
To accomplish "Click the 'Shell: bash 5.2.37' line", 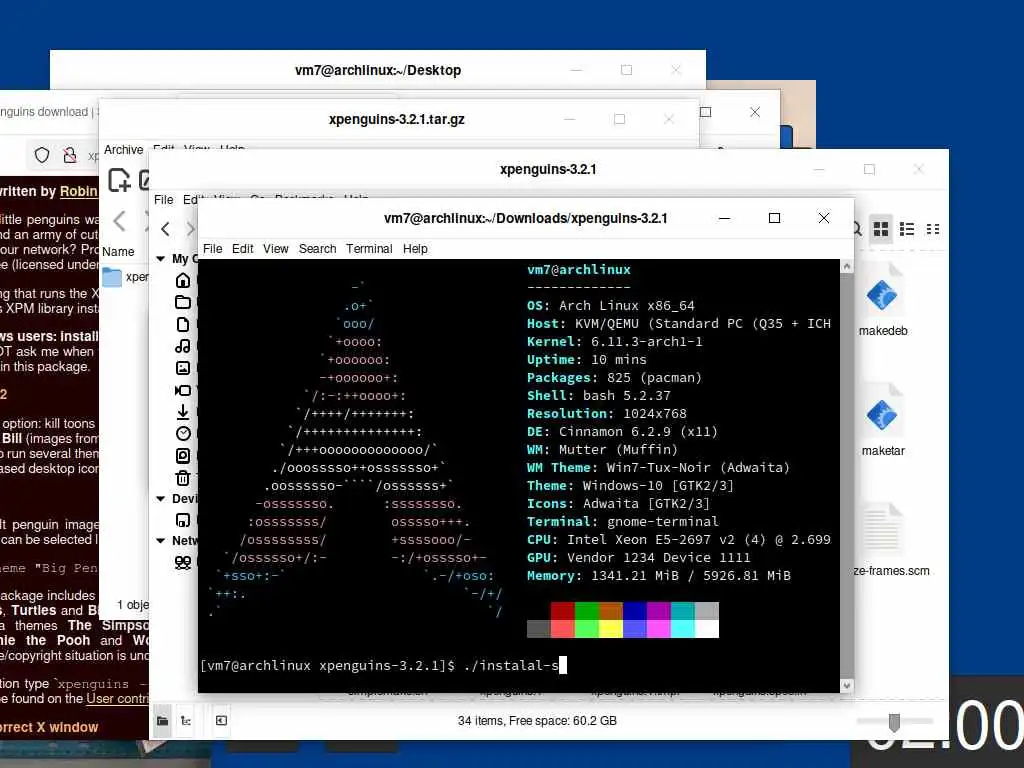I will tap(599, 396).
